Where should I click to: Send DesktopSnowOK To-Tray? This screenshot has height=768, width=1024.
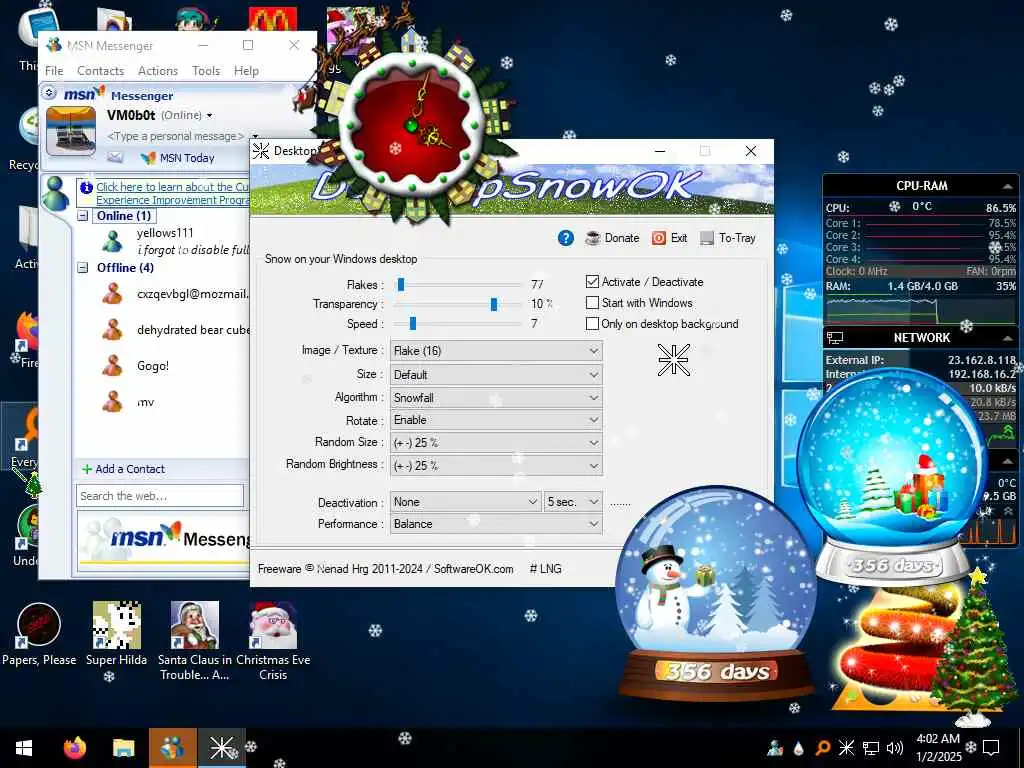[x=728, y=238]
